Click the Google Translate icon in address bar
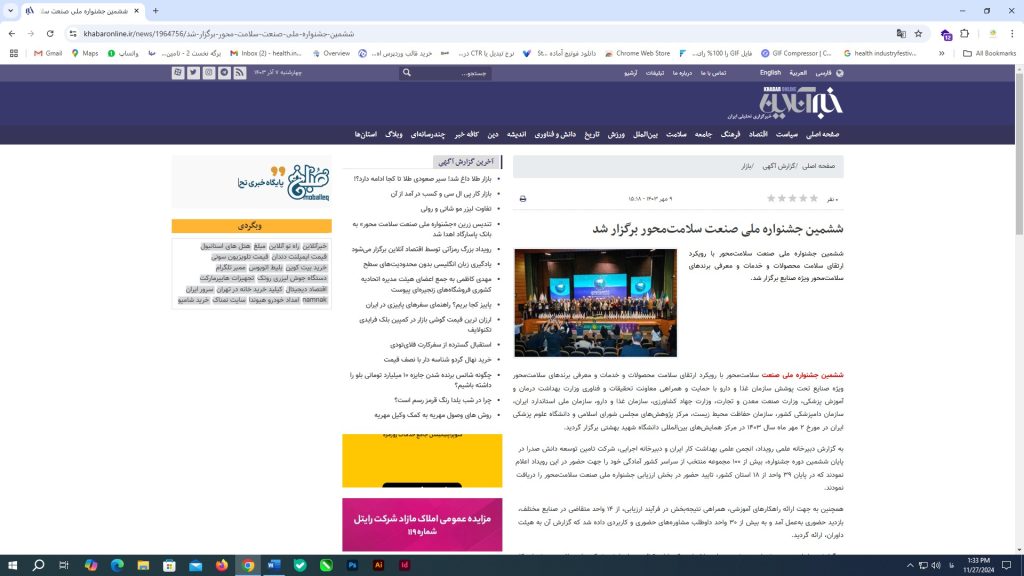The image size is (1024, 576). (901, 33)
